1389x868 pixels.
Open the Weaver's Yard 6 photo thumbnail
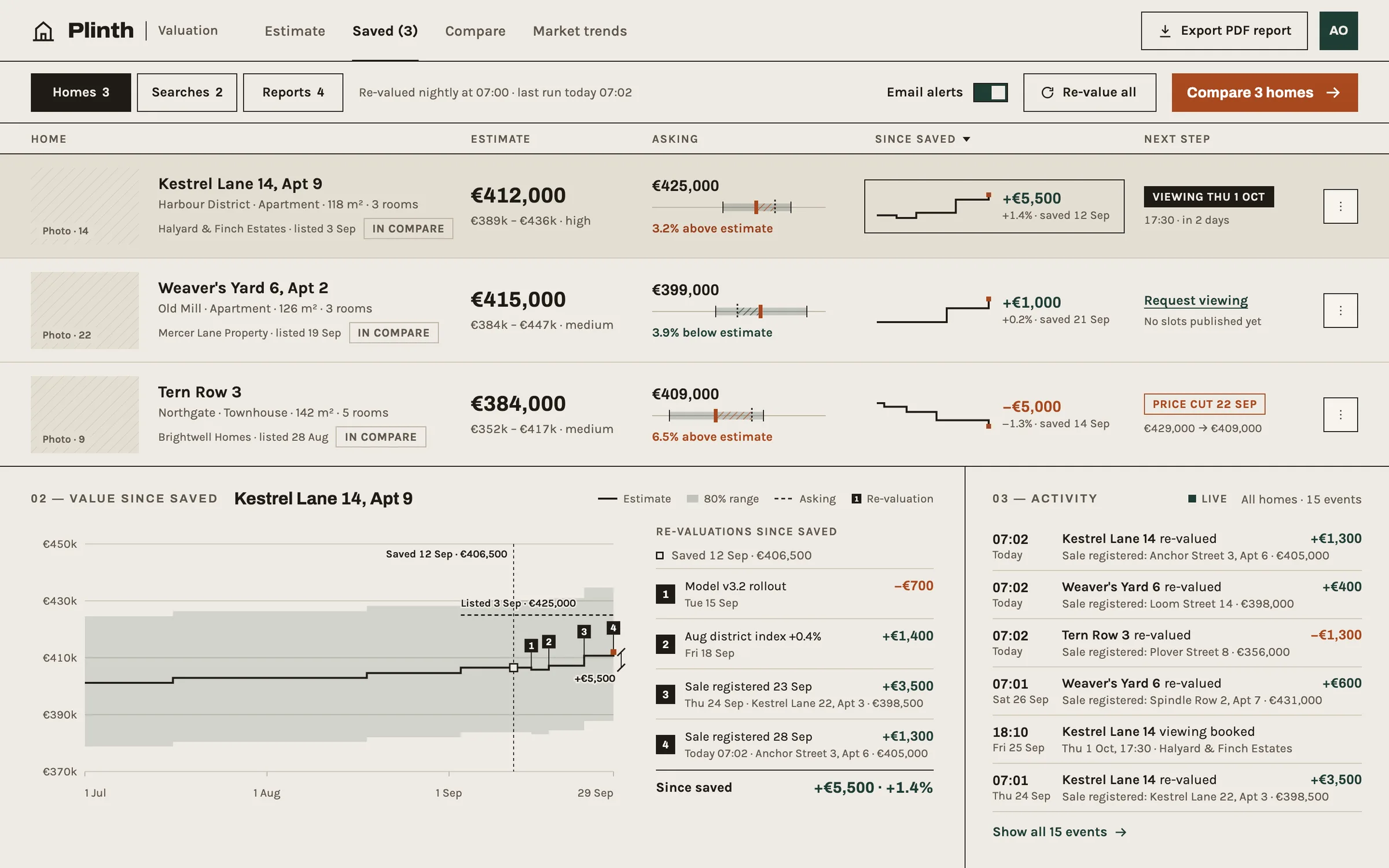point(84,310)
